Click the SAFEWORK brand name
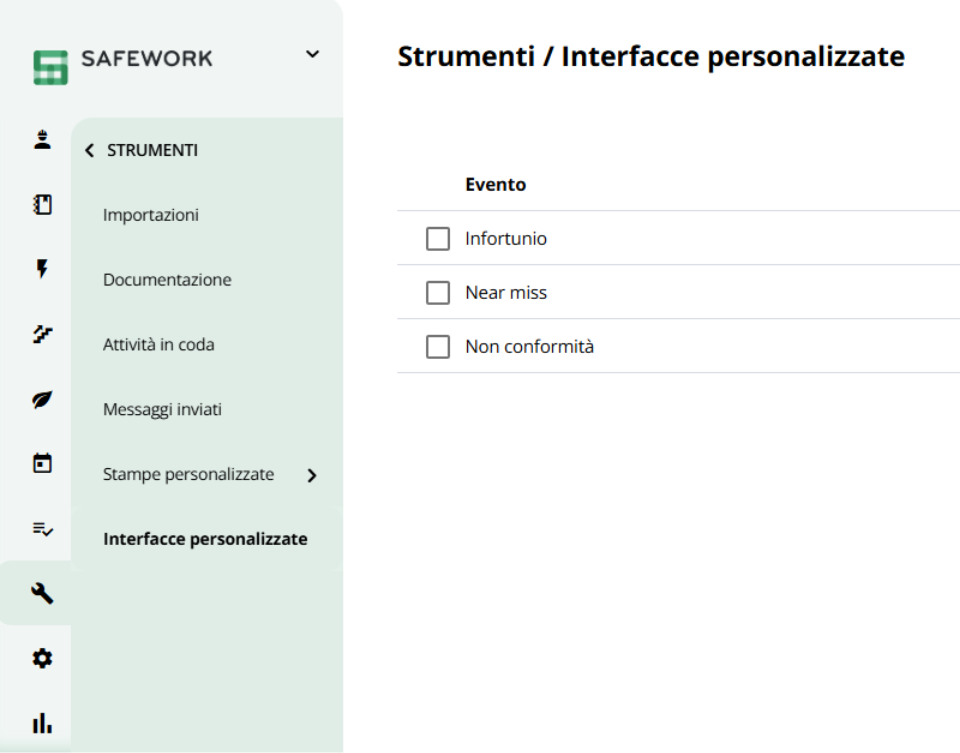960x753 pixels. click(147, 59)
